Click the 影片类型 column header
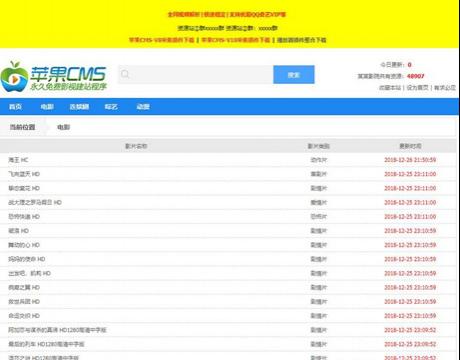The width and height of the screenshot is (460, 360). point(319,146)
